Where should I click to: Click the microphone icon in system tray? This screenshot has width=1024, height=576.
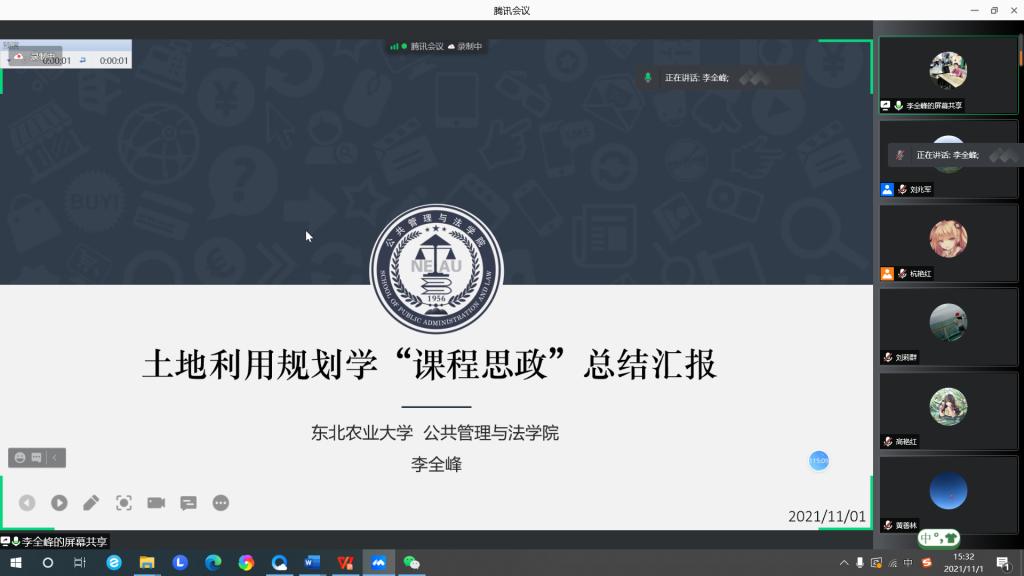860,563
